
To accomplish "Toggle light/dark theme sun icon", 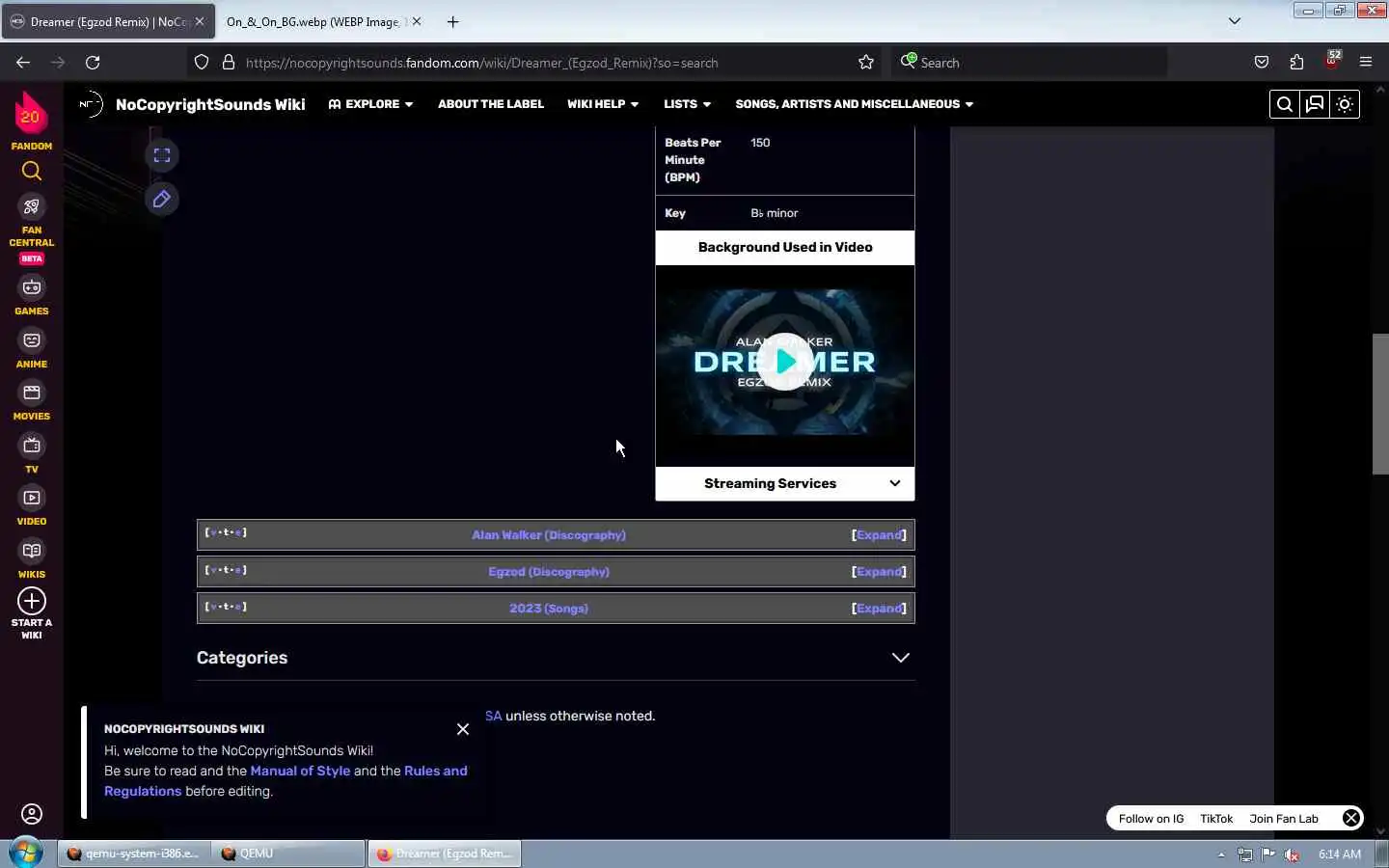I will click(1345, 104).
